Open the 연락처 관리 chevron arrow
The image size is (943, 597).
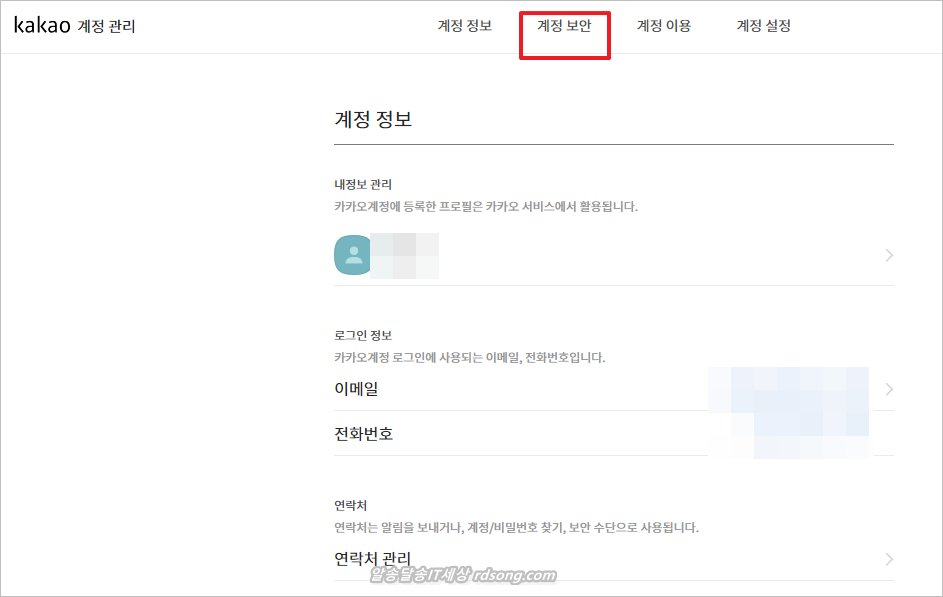tap(888, 558)
